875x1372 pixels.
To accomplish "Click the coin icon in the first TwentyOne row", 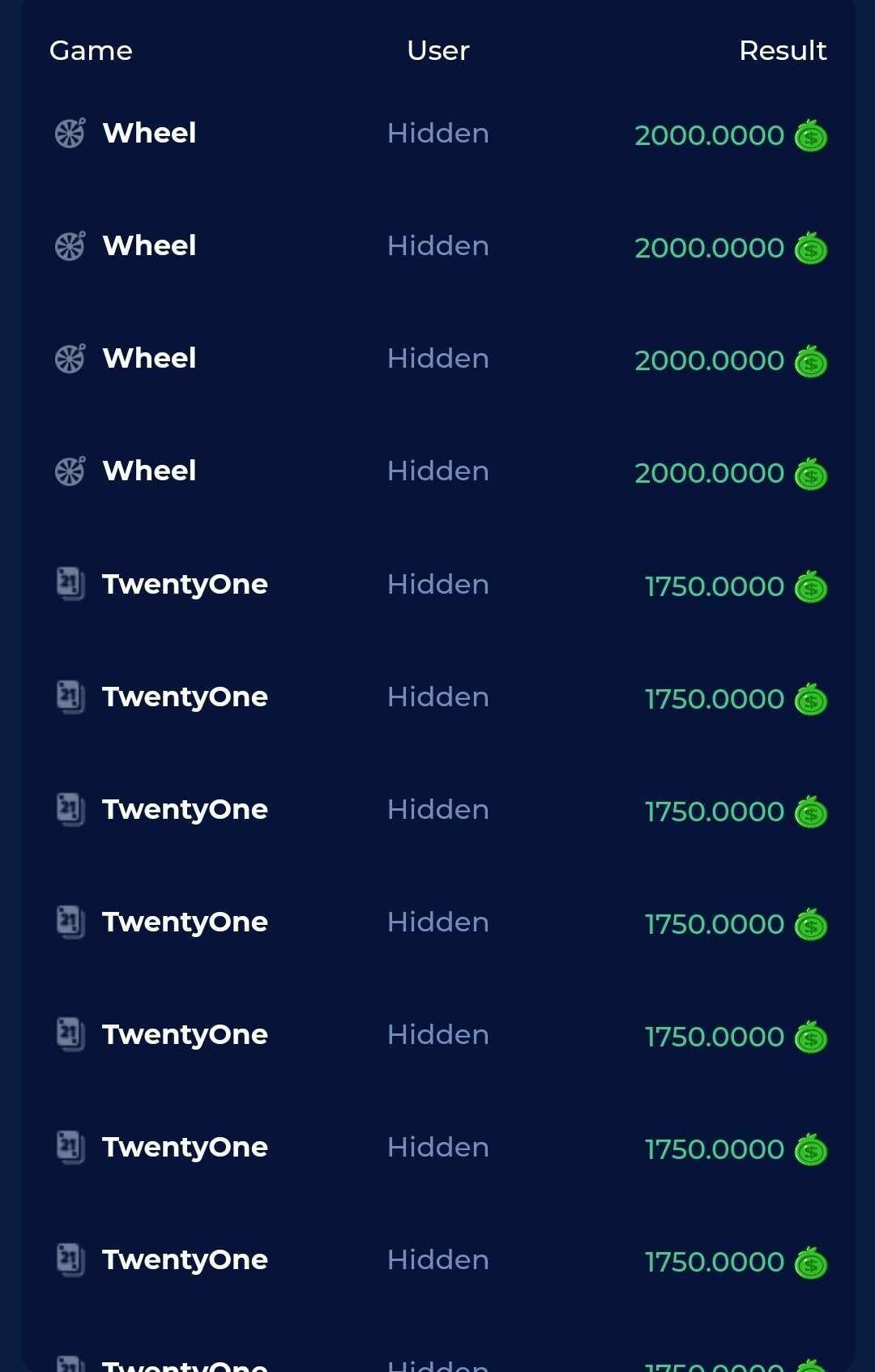I will 811,586.
